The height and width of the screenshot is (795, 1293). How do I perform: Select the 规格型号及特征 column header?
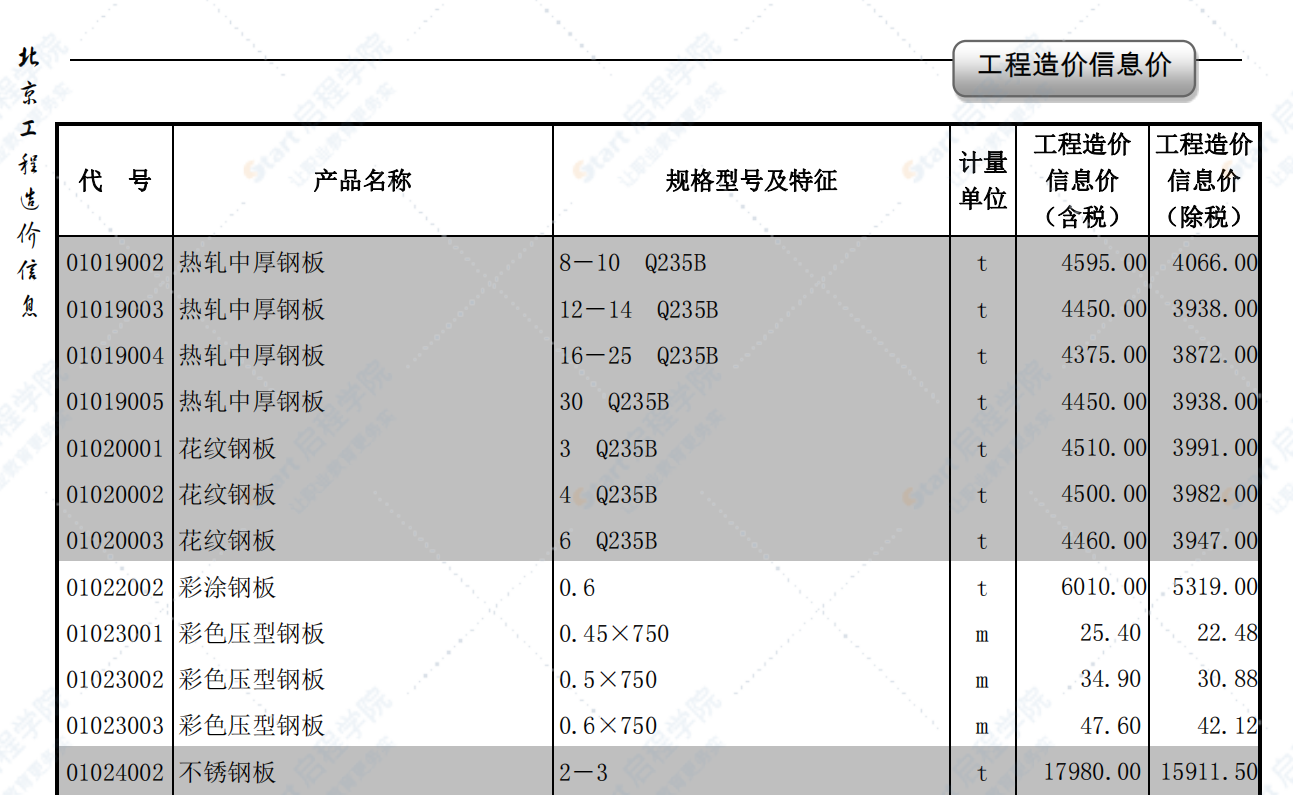[x=751, y=181]
